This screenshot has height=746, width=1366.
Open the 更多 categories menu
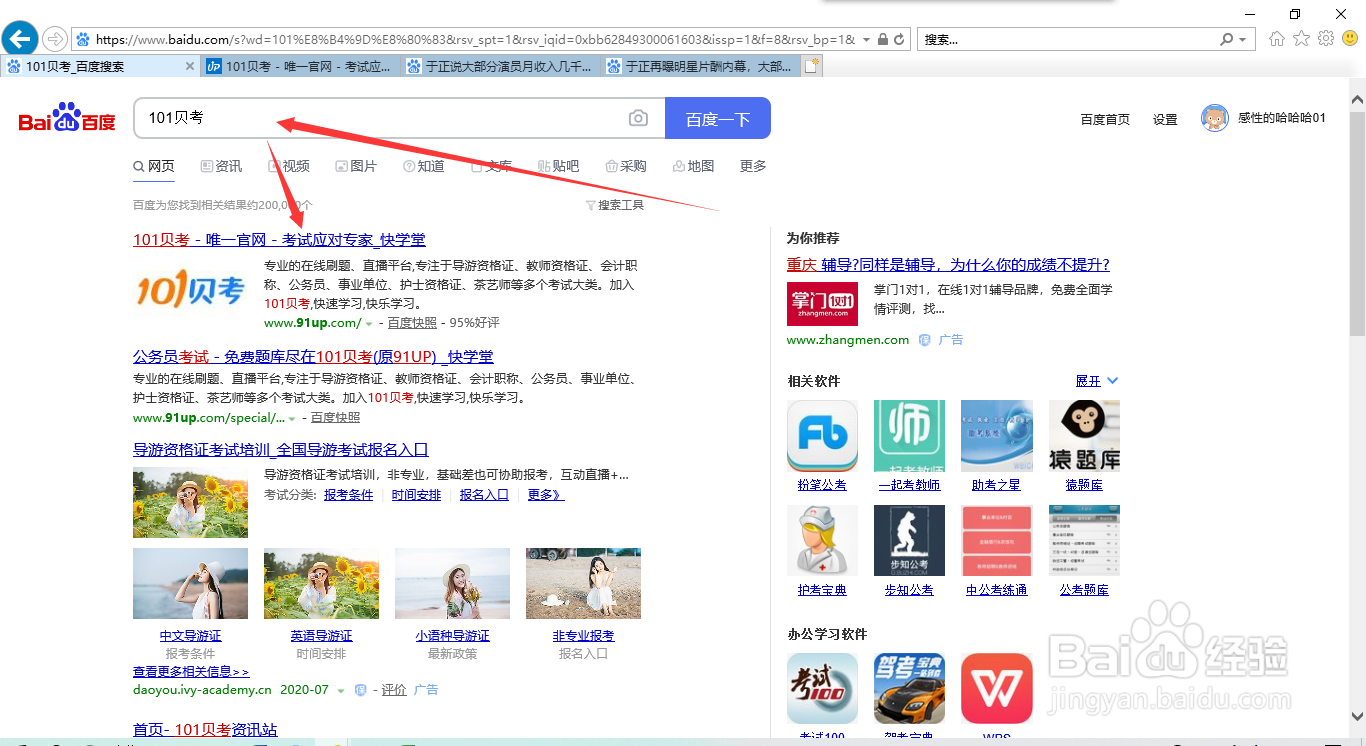pos(753,166)
